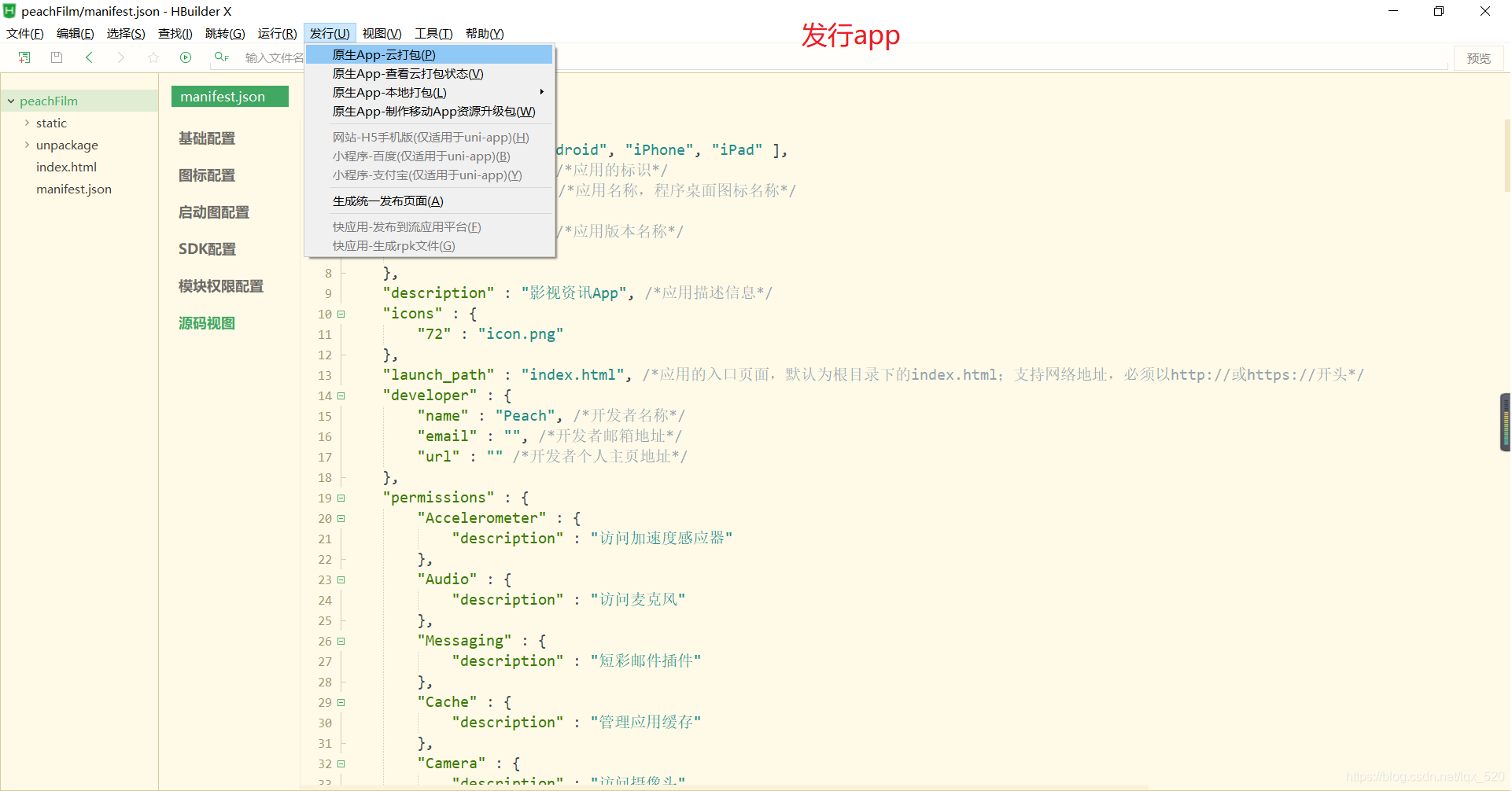The width and height of the screenshot is (1512, 791).
Task: Choose 原生App-本地打包(L)
Action: coord(430,92)
